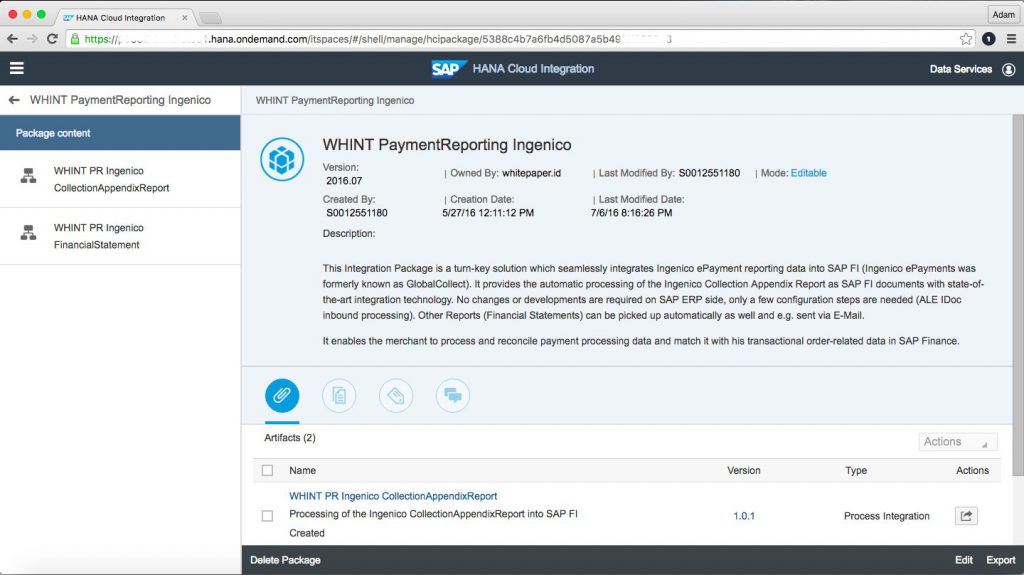Open the hamburger navigation menu
This screenshot has width=1024, height=575.
pyautogui.click(x=16, y=68)
